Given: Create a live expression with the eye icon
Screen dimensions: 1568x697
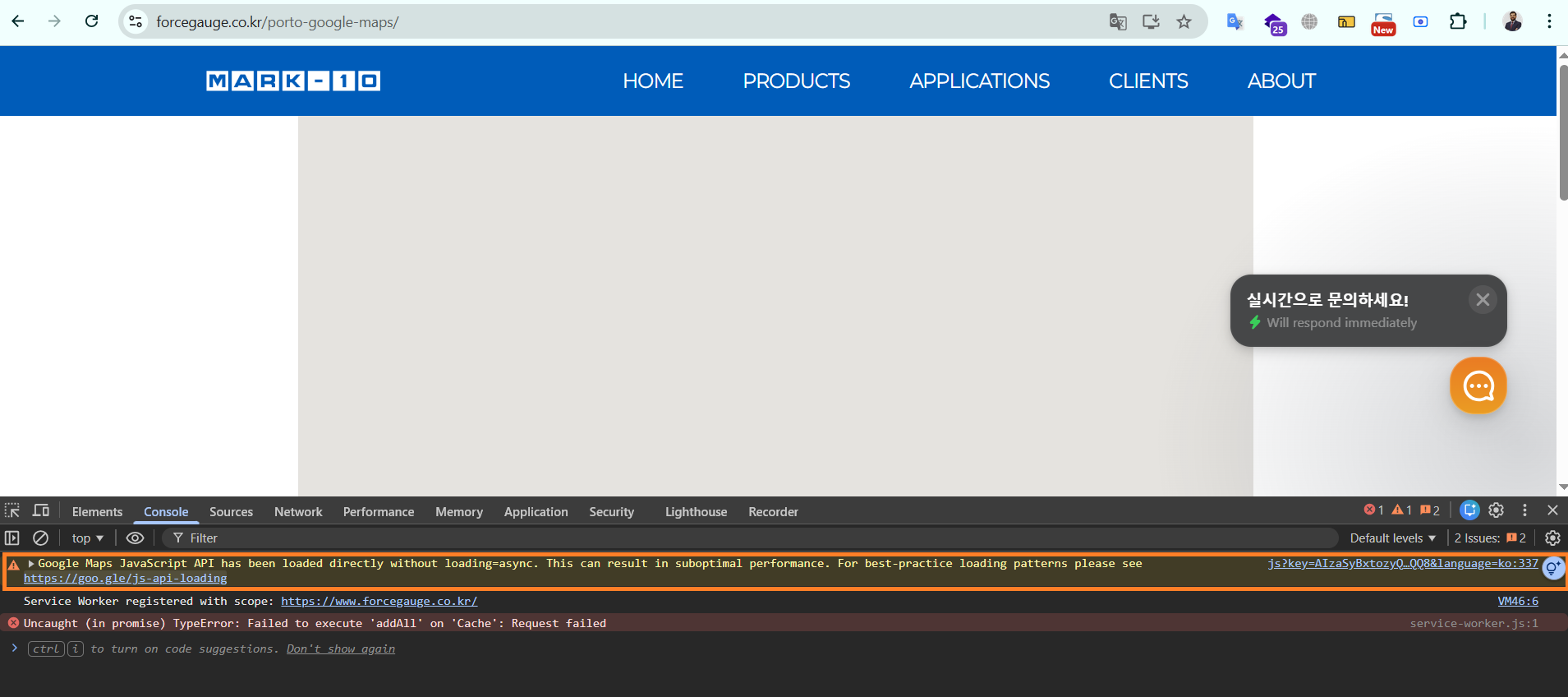Looking at the screenshot, I should tap(136, 538).
